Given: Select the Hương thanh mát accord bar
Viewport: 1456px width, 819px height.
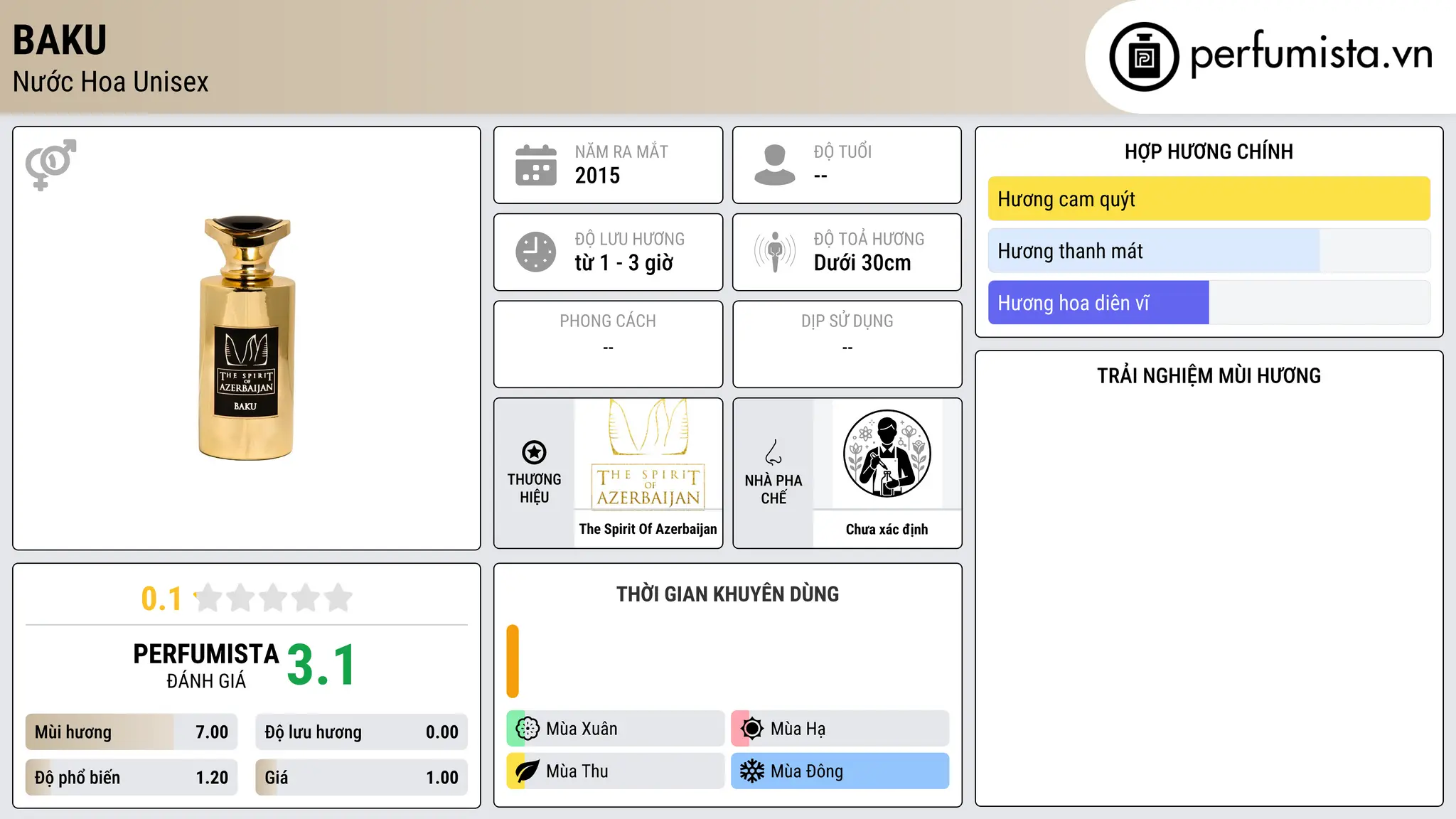Looking at the screenshot, I should (x=1209, y=251).
